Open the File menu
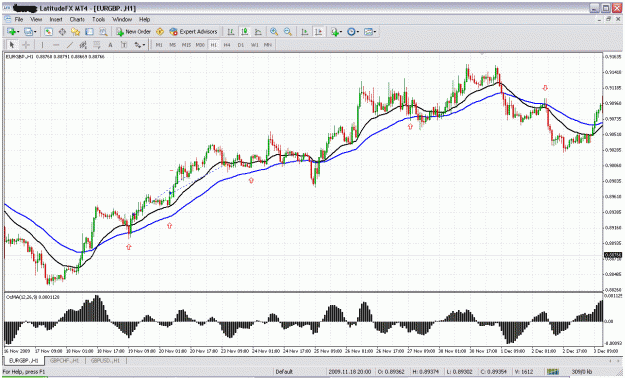The width and height of the screenshot is (625, 378). pos(19,19)
